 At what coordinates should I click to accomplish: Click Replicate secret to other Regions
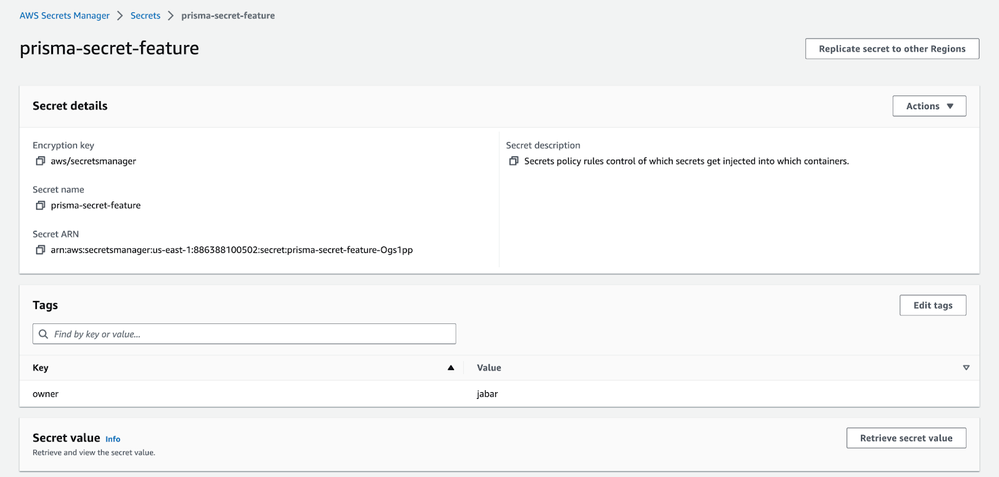892,49
